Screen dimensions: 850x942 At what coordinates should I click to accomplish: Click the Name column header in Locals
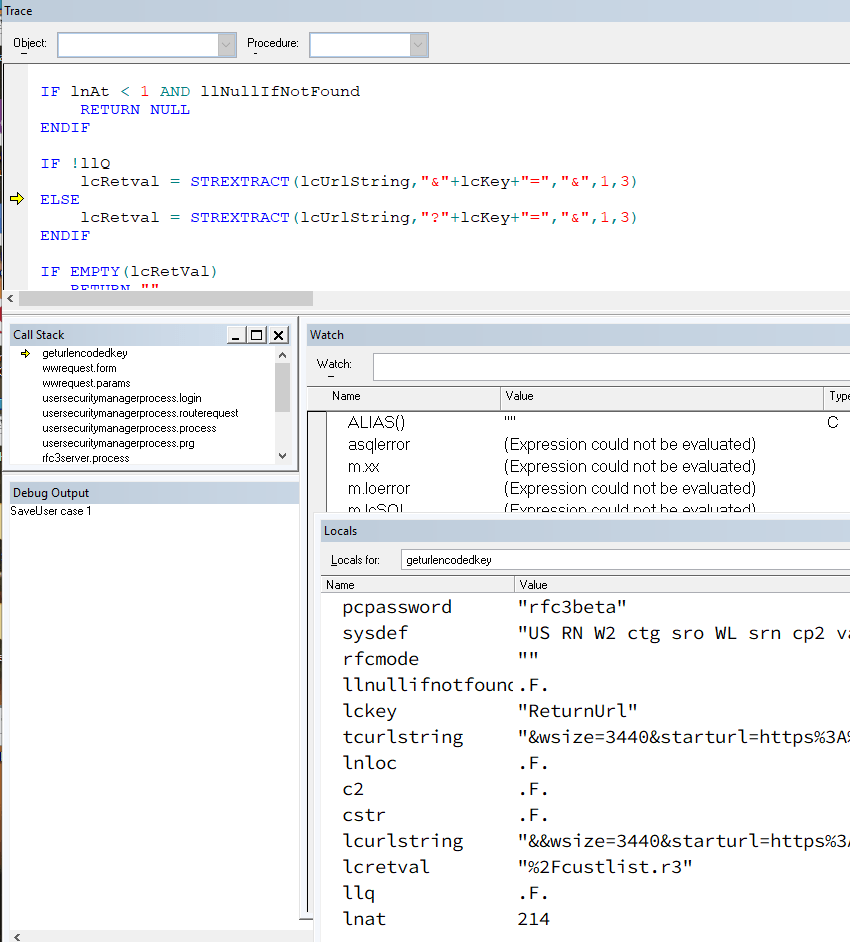pyautogui.click(x=417, y=585)
